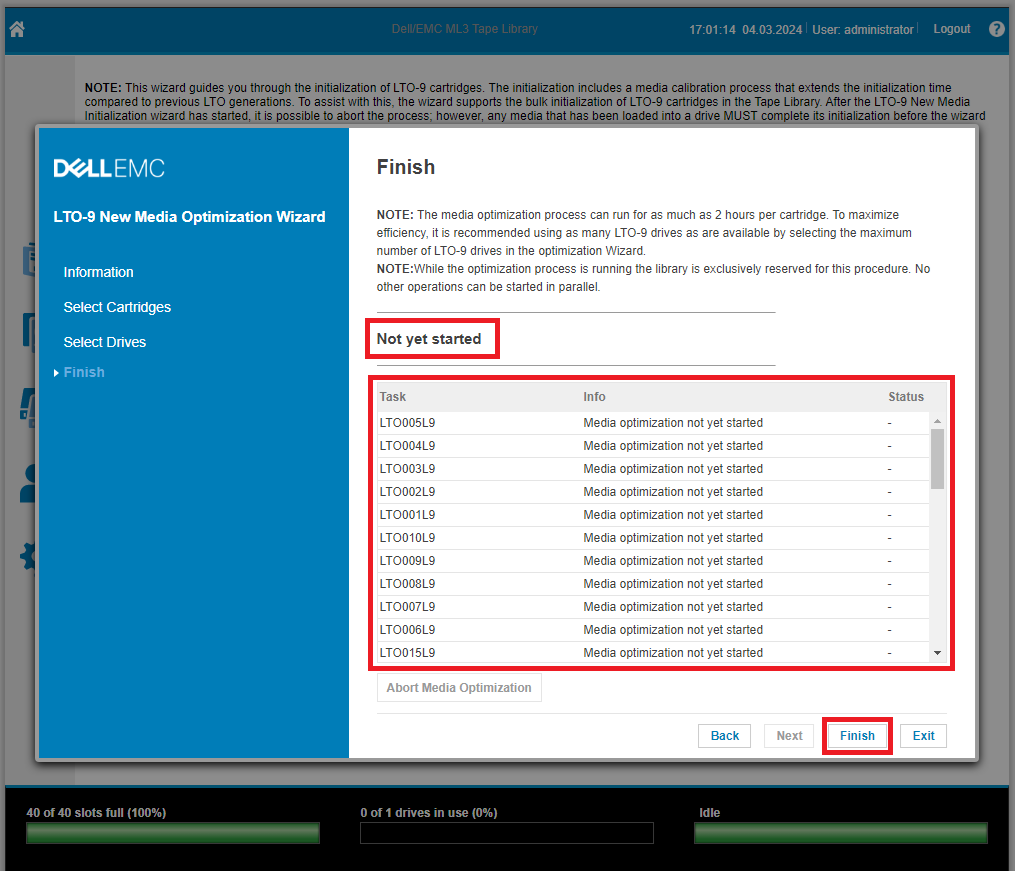Select the Finish step in sidebar

[x=84, y=372]
